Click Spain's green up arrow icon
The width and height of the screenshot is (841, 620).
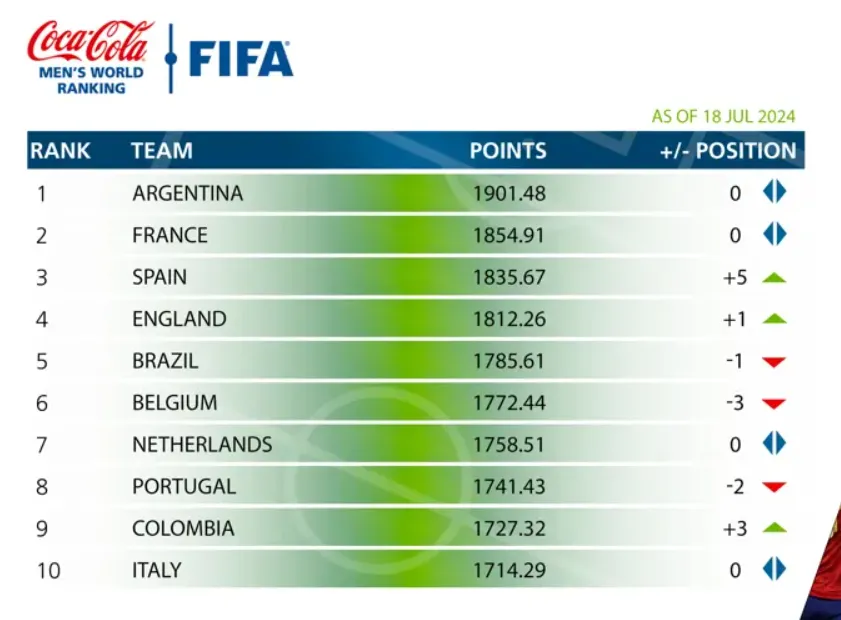click(774, 278)
